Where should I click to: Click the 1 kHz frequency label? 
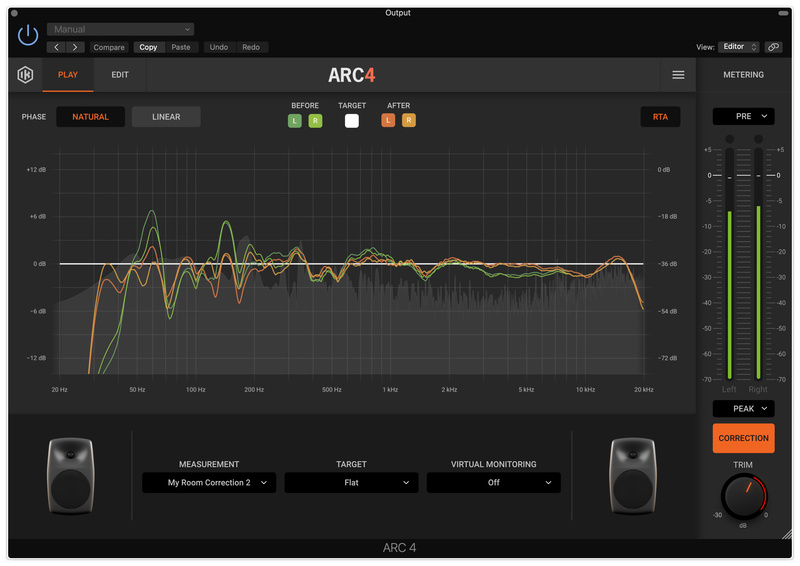pyautogui.click(x=390, y=389)
